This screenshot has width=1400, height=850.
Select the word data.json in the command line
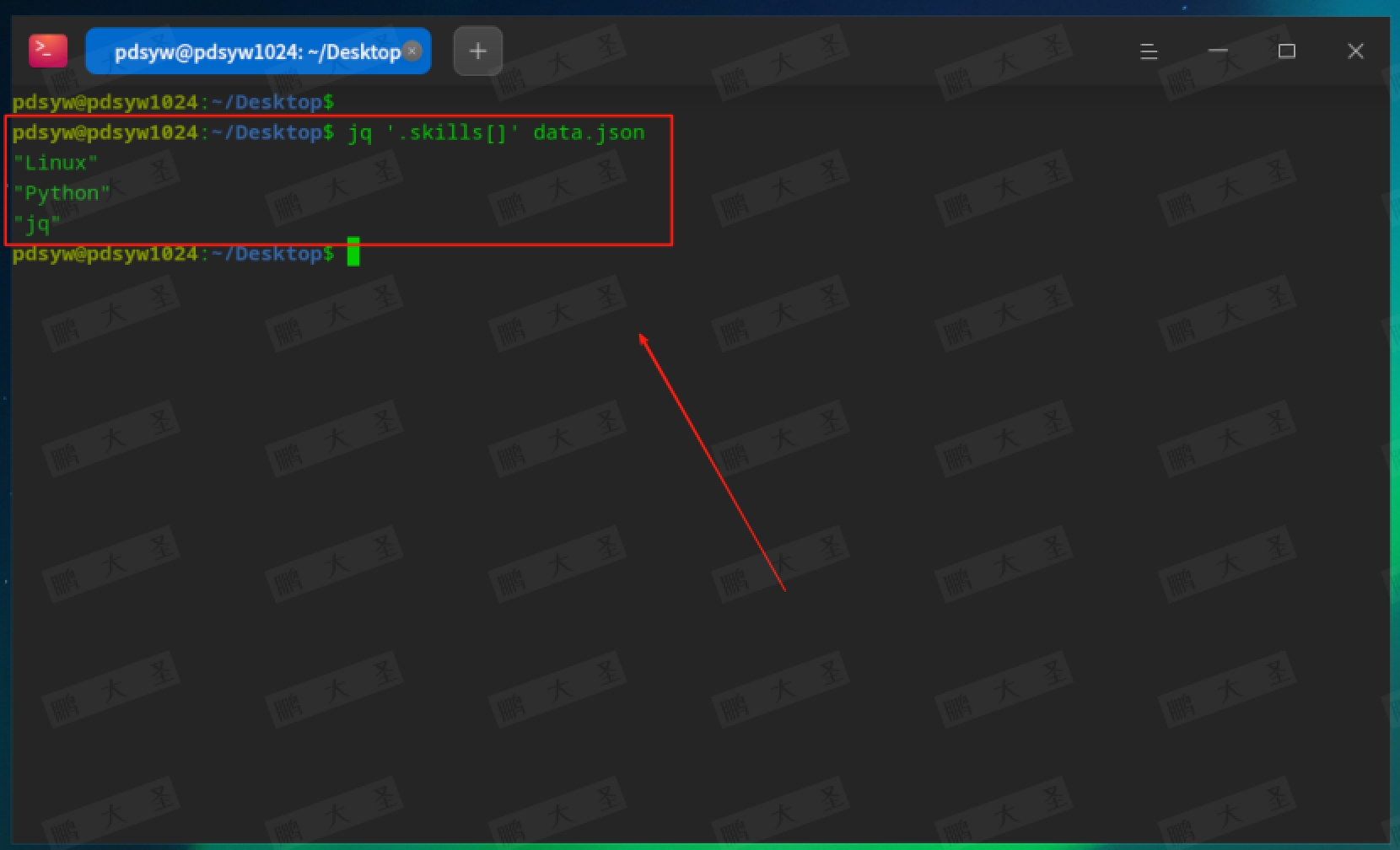(587, 132)
